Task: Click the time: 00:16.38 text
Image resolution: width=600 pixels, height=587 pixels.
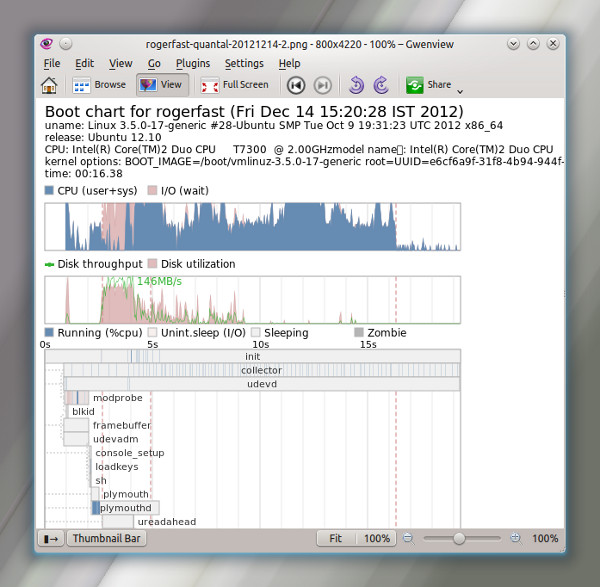Action: [x=83, y=173]
